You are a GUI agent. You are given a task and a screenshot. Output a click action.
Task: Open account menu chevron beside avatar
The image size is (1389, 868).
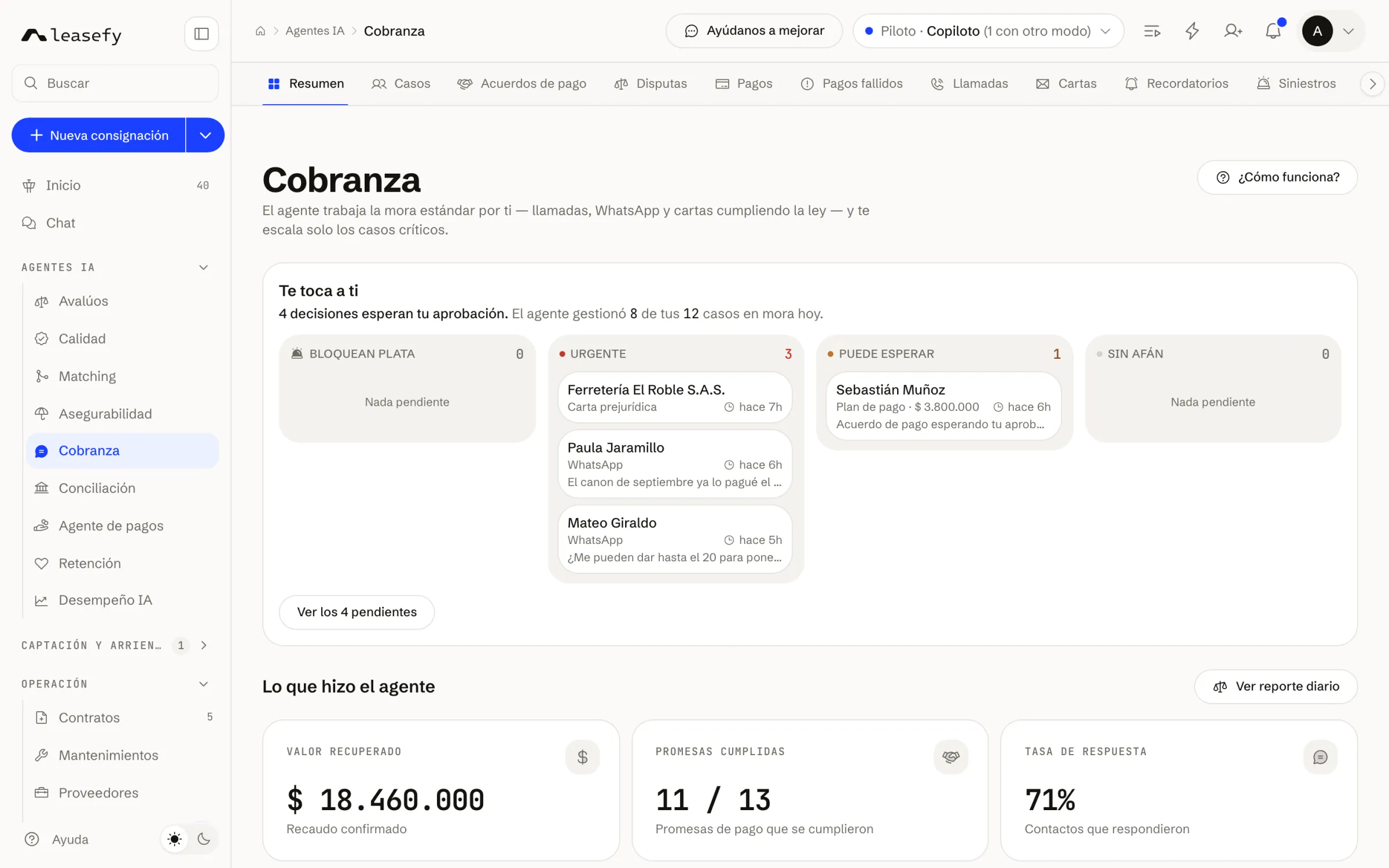[1348, 31]
